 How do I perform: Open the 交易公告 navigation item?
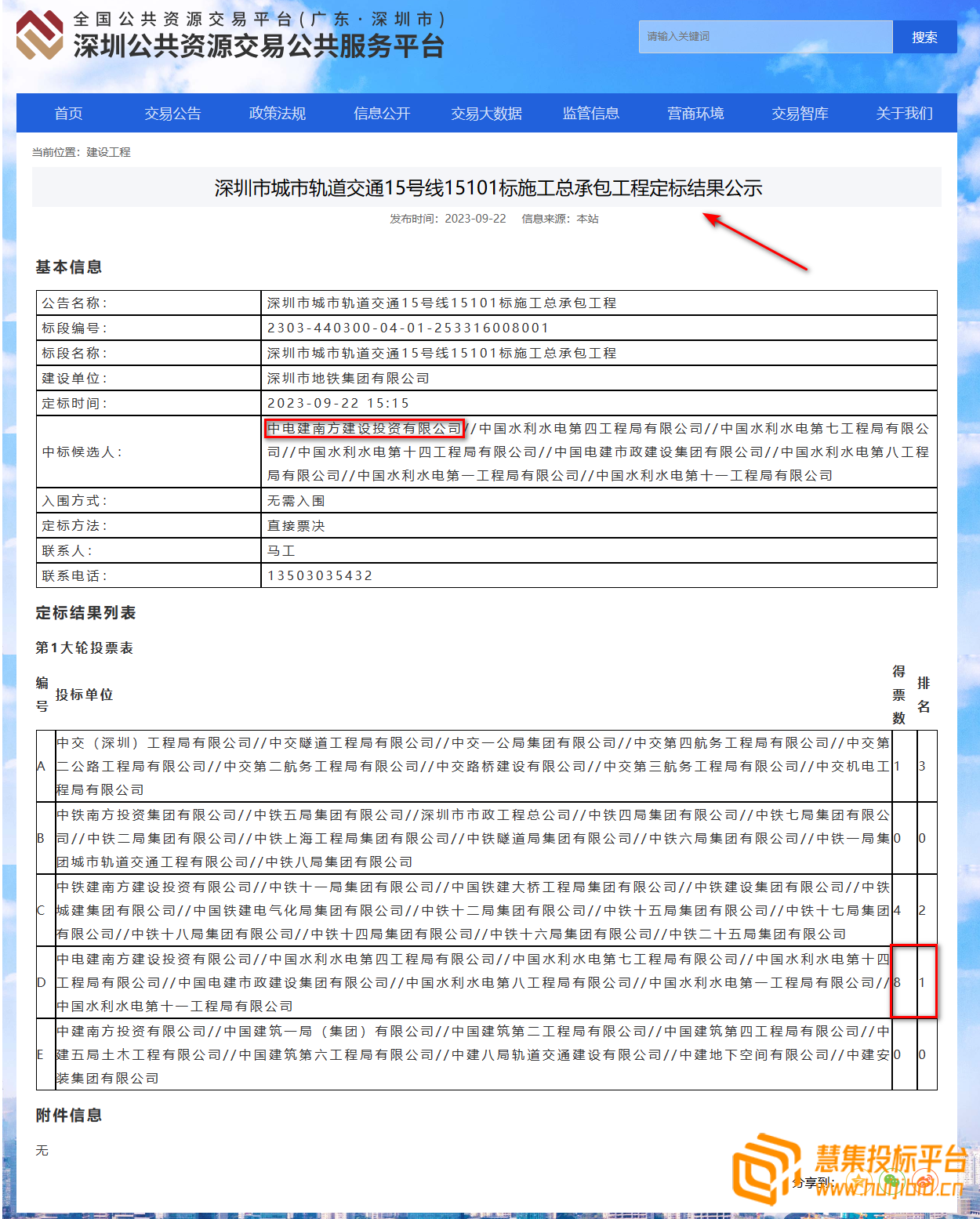[173, 113]
